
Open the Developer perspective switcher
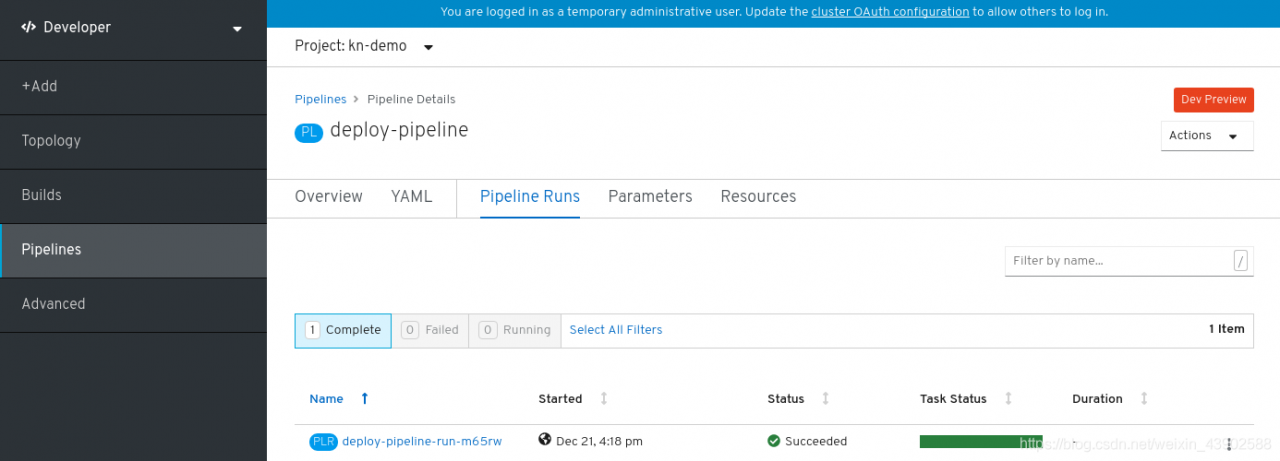click(x=133, y=28)
